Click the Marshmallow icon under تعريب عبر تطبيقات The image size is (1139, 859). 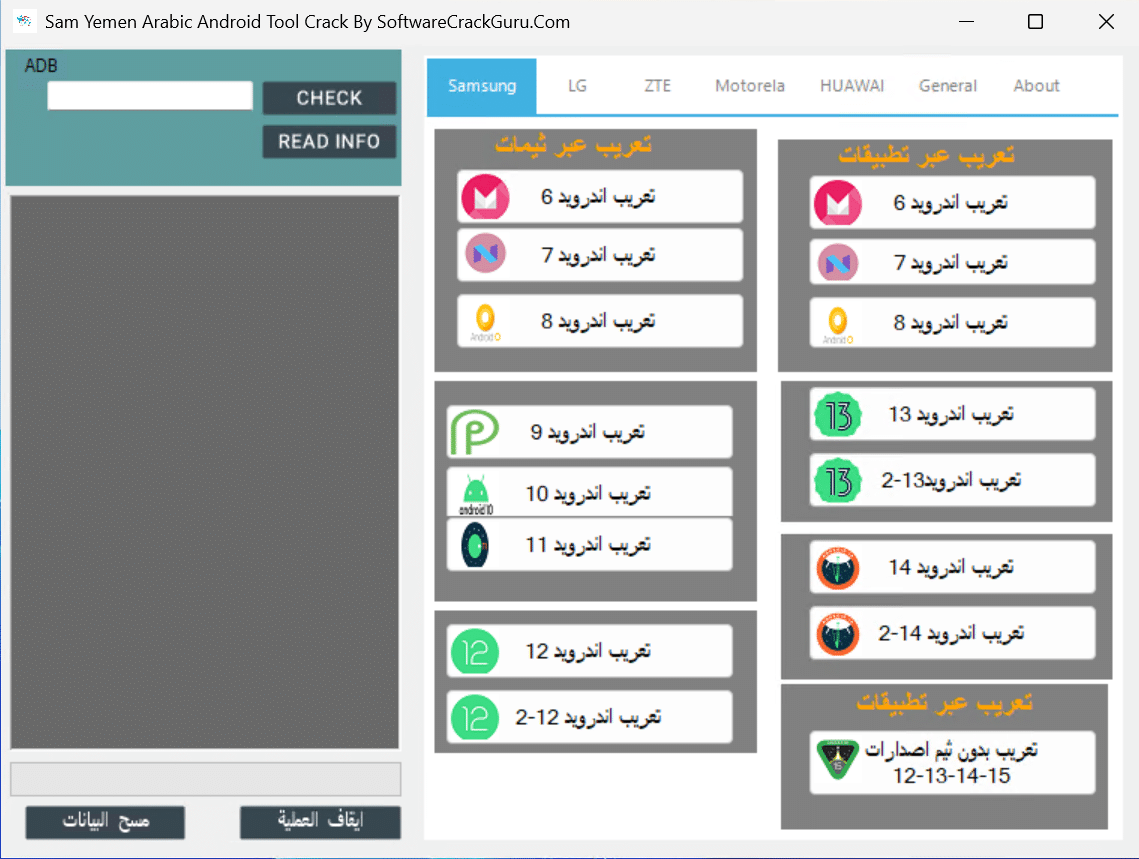click(838, 203)
